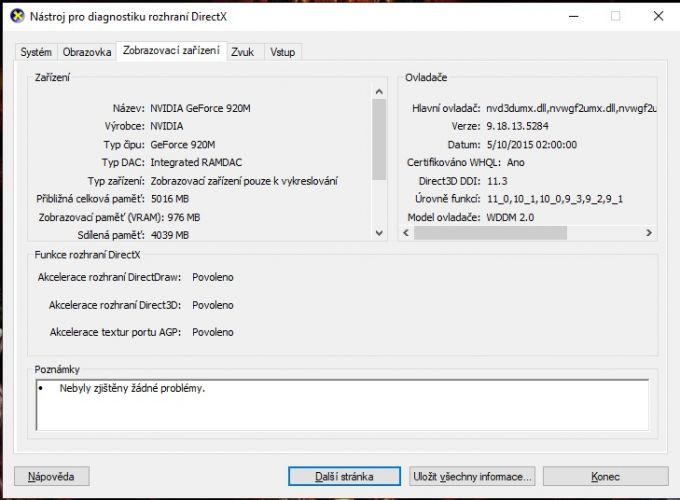Click Direct3D acceleration Povoleno status
680x500 pixels.
213,305
